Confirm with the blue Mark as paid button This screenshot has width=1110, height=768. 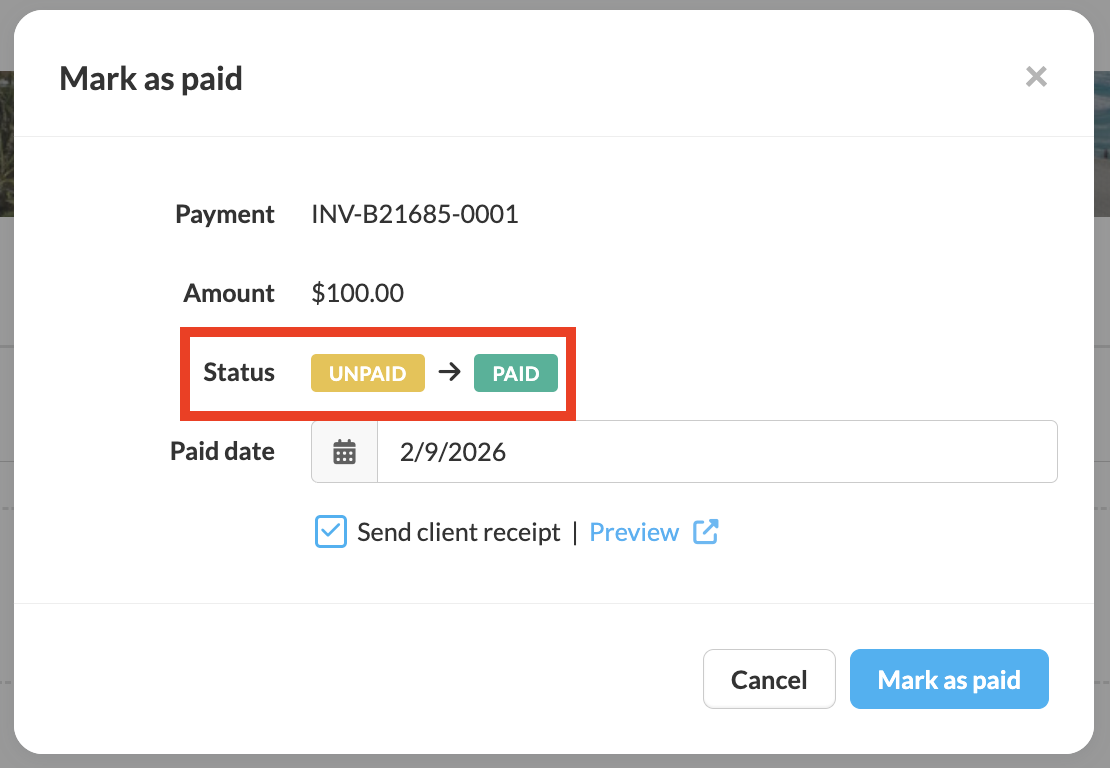point(948,680)
